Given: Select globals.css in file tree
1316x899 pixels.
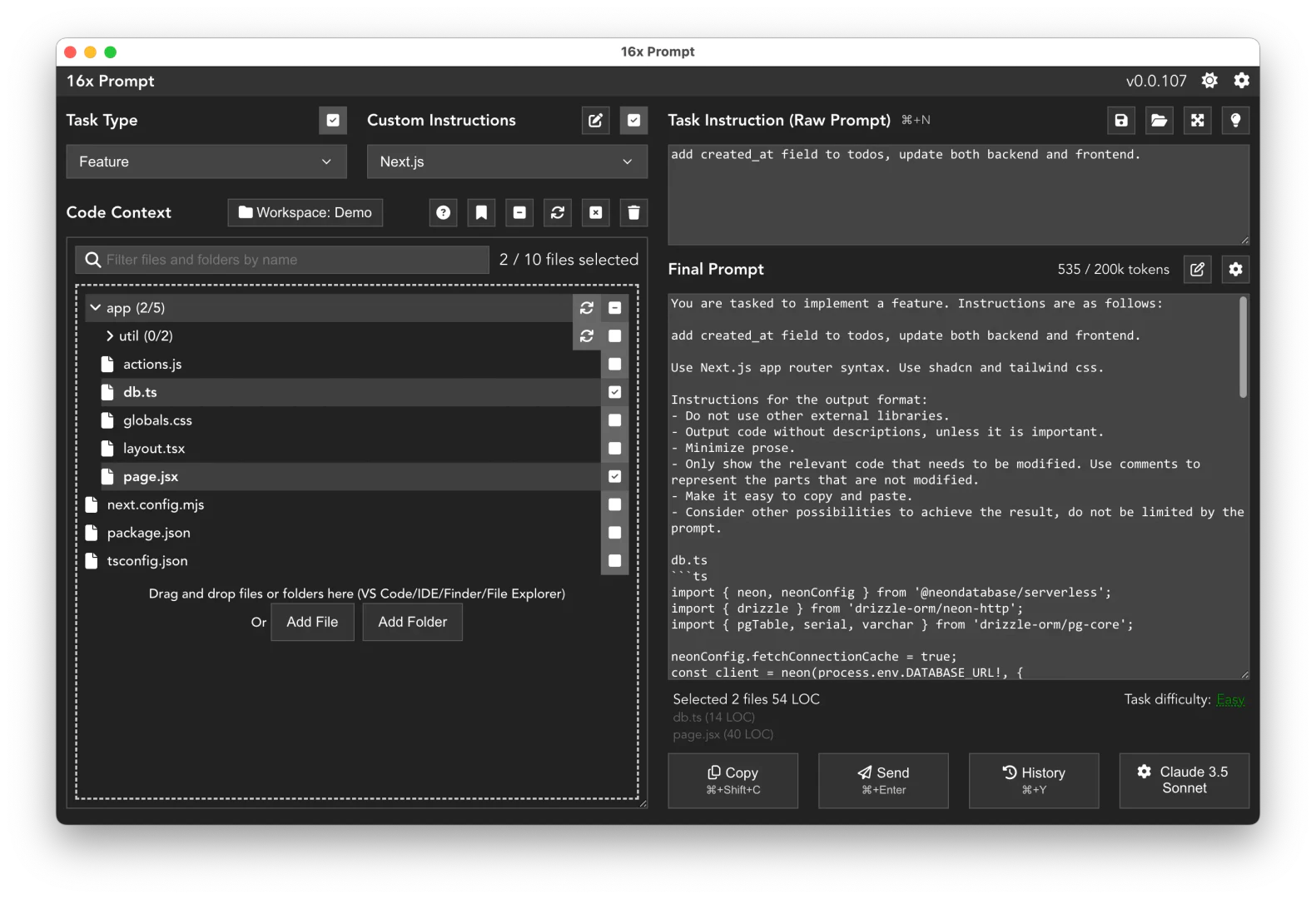Looking at the screenshot, I should pos(157,420).
